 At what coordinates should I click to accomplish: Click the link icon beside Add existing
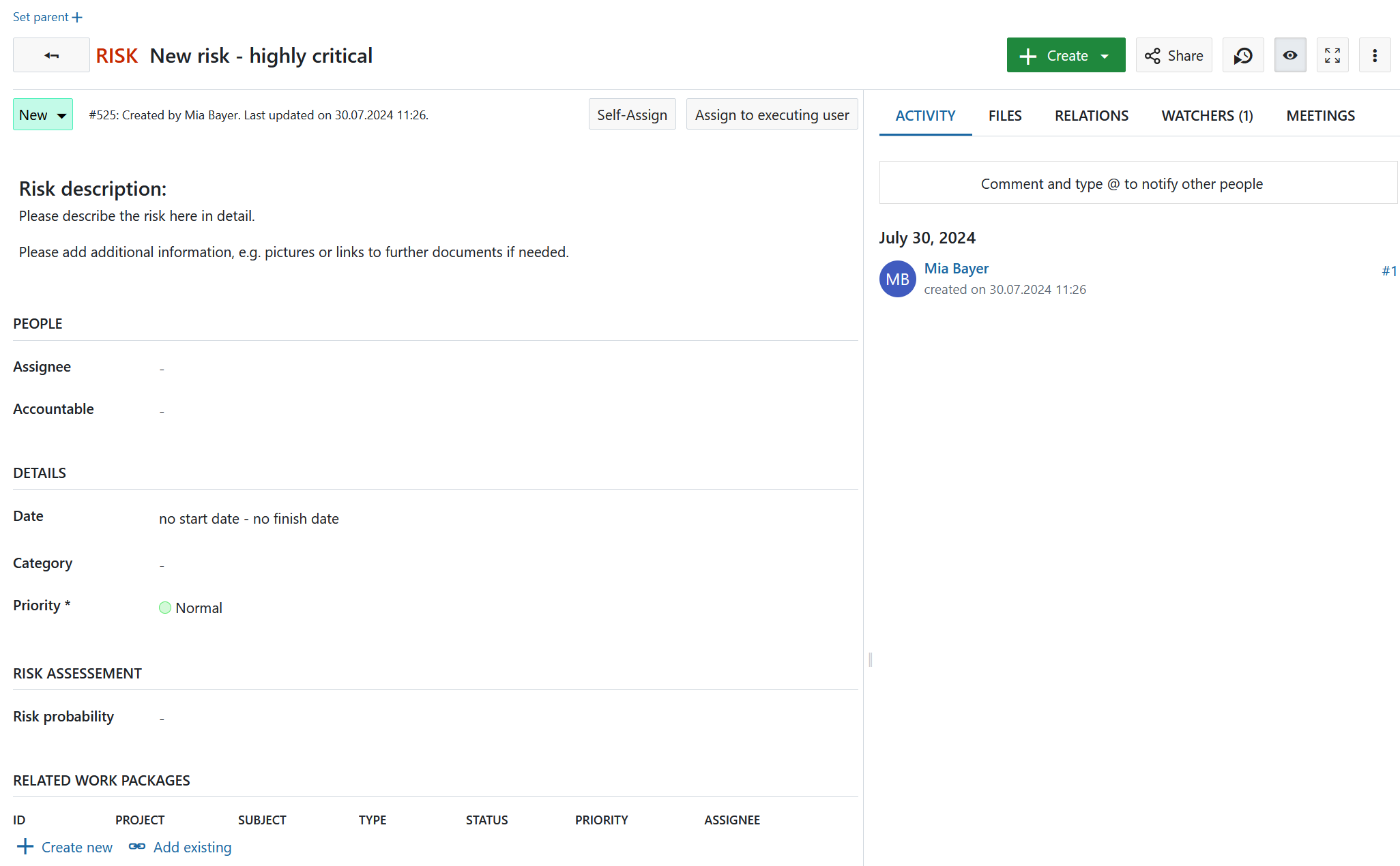pyautogui.click(x=136, y=847)
